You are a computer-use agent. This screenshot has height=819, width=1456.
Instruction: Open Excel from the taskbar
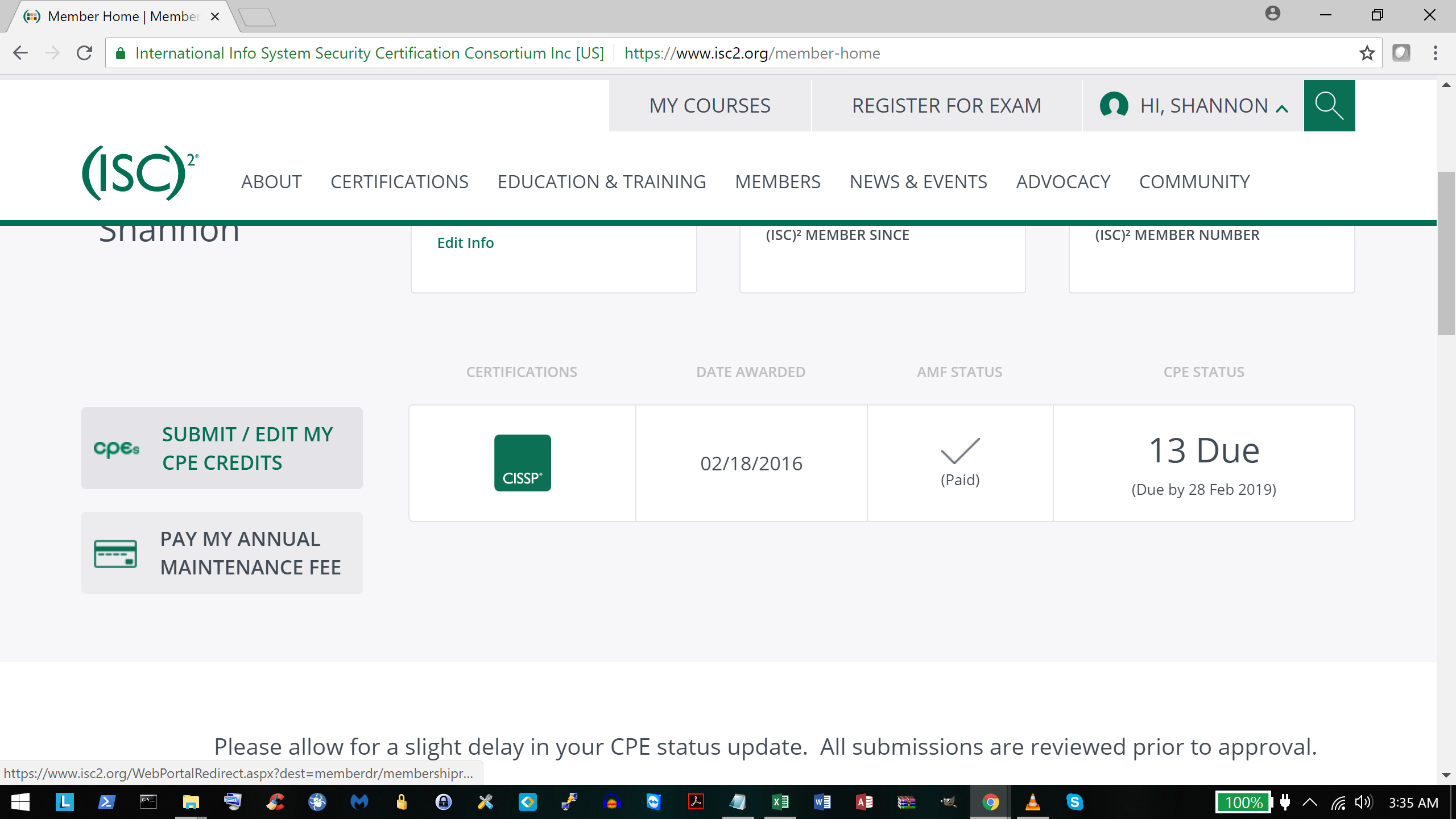point(780,802)
